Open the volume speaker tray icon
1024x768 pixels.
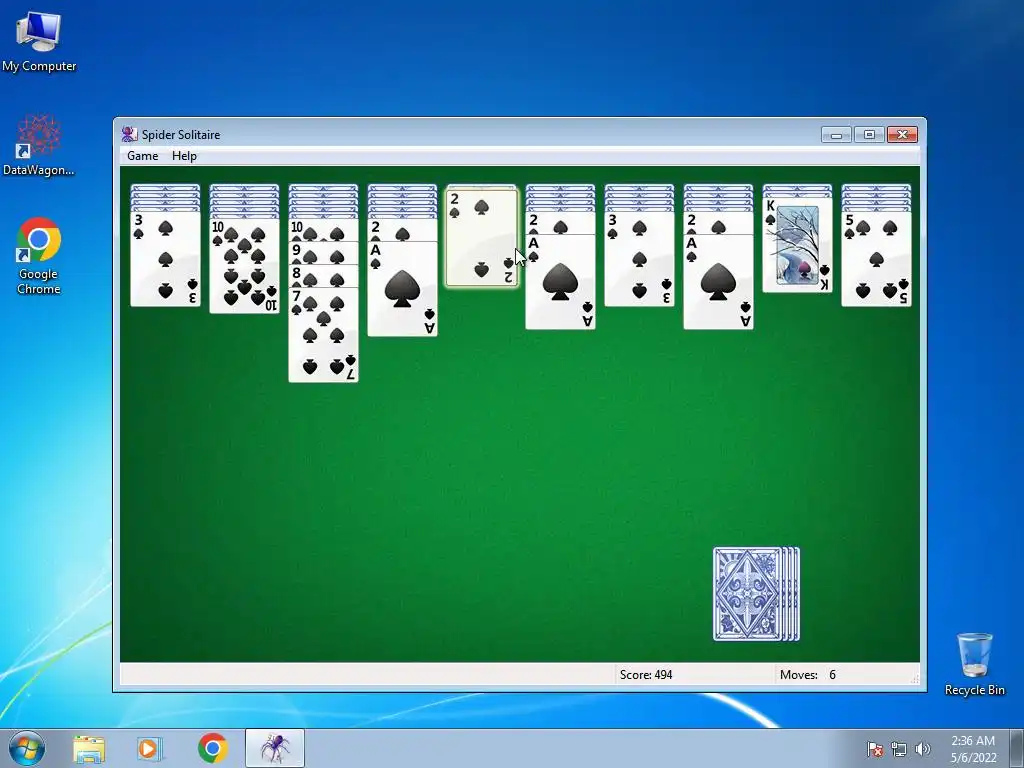tap(922, 749)
